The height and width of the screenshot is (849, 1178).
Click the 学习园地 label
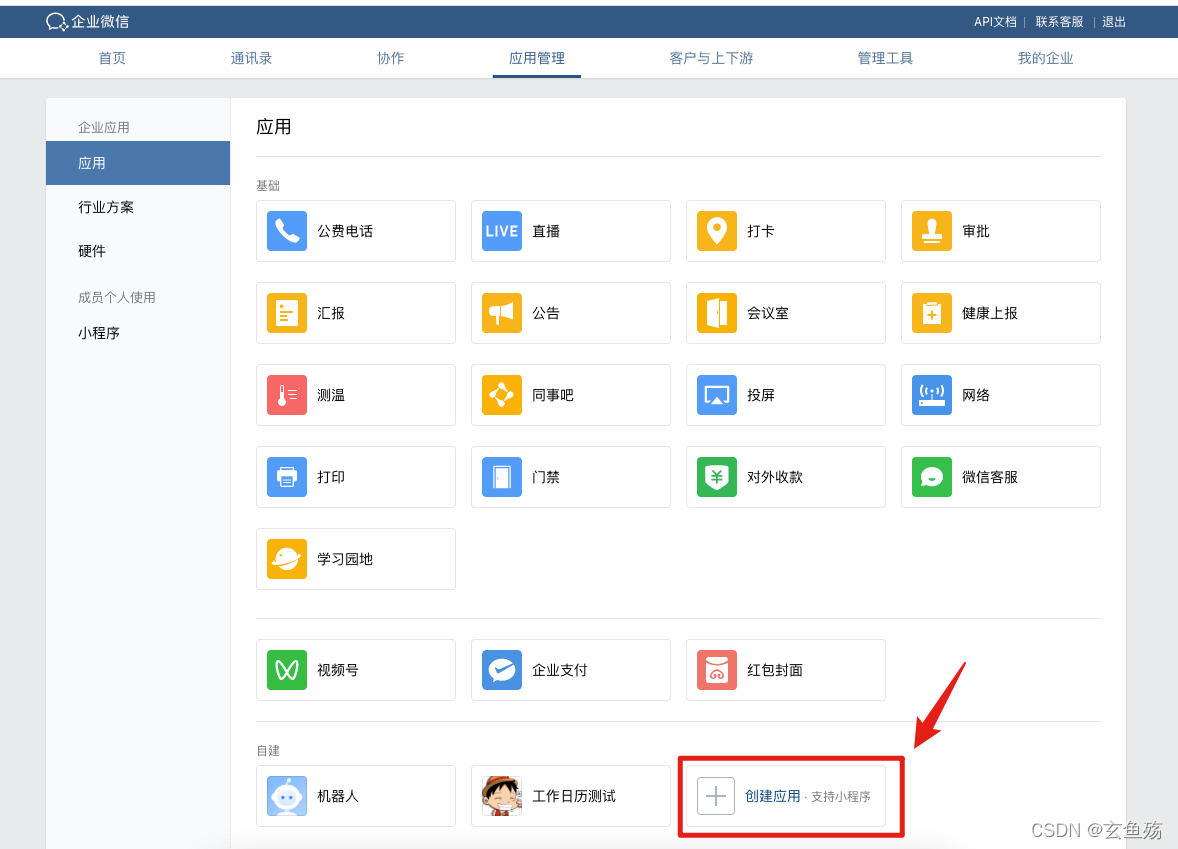345,558
